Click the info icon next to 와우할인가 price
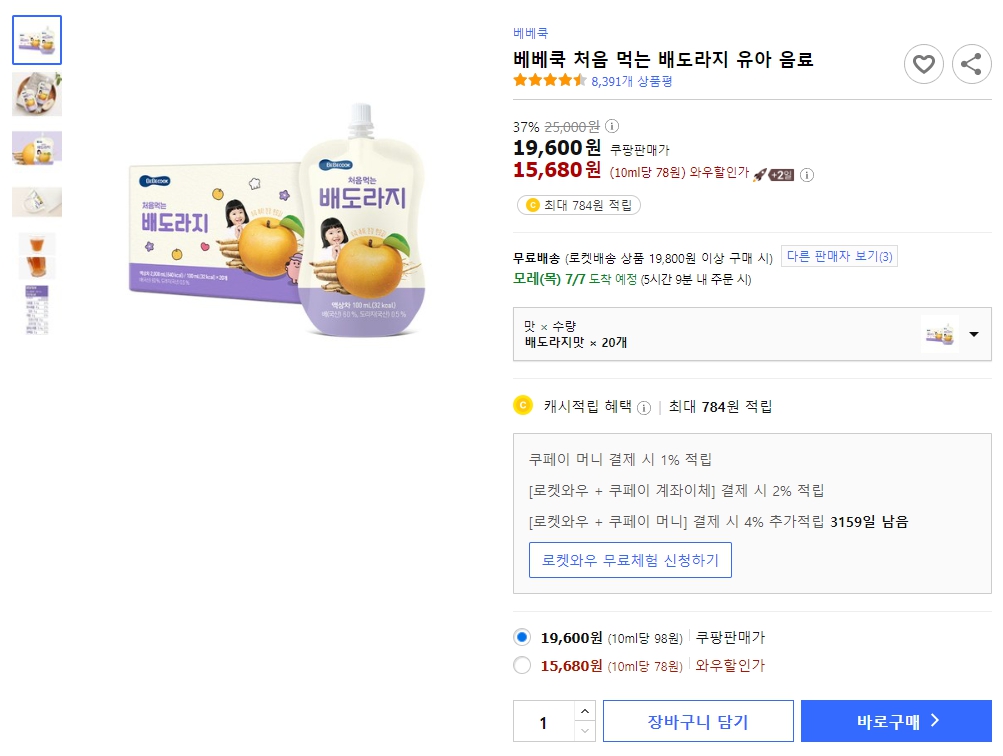The width and height of the screenshot is (1003, 756). tap(808, 176)
